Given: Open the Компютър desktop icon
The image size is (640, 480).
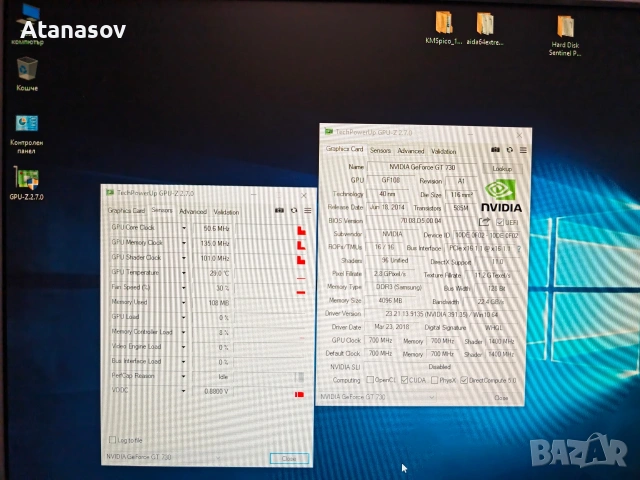Looking at the screenshot, I should click(27, 24).
